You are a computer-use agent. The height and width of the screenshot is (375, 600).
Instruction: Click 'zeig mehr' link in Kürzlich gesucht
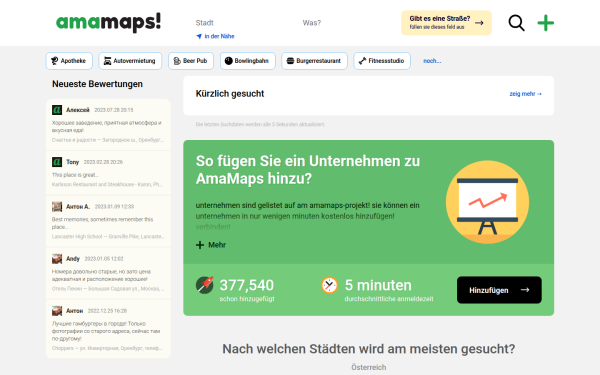tap(525, 94)
